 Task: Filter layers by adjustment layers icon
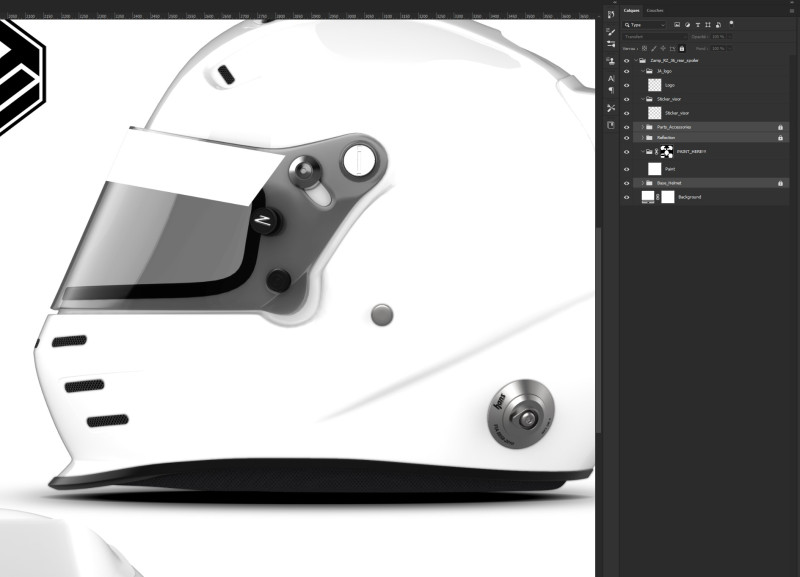[x=687, y=25]
